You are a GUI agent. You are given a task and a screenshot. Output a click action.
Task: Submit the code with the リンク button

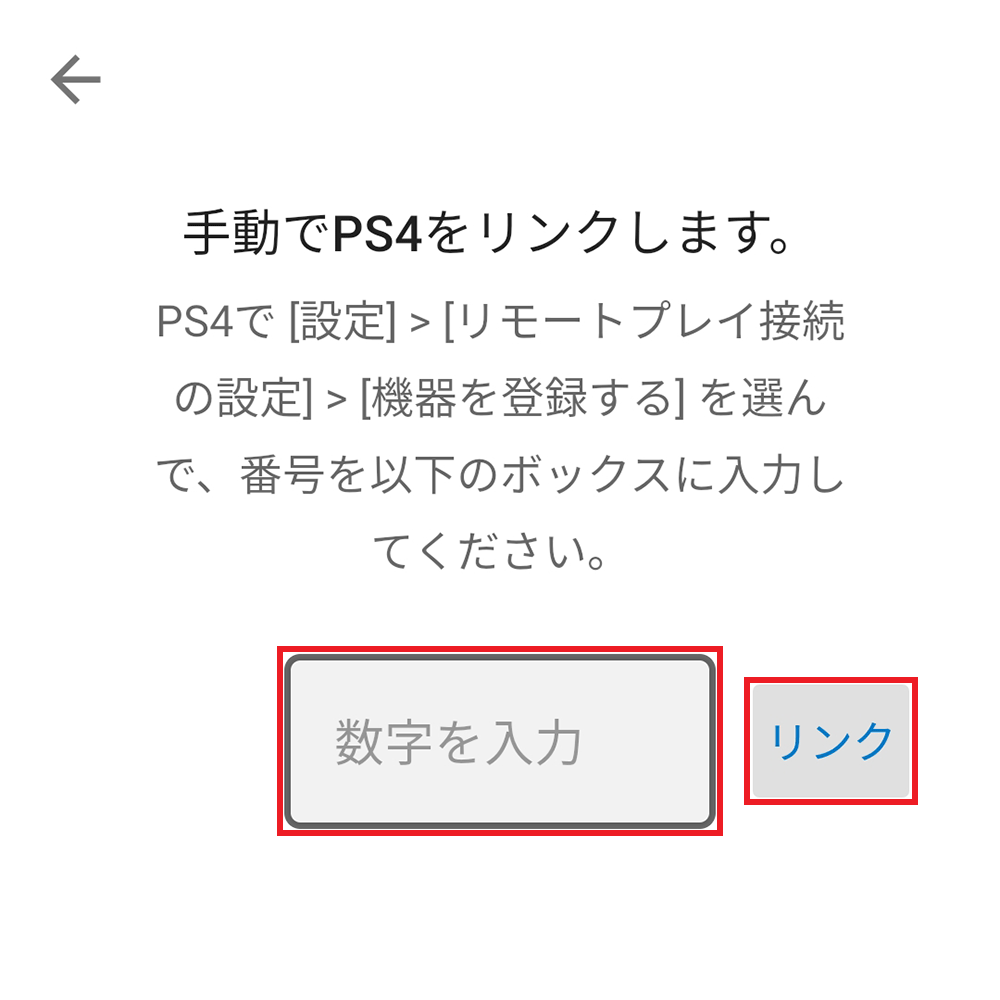(830, 740)
